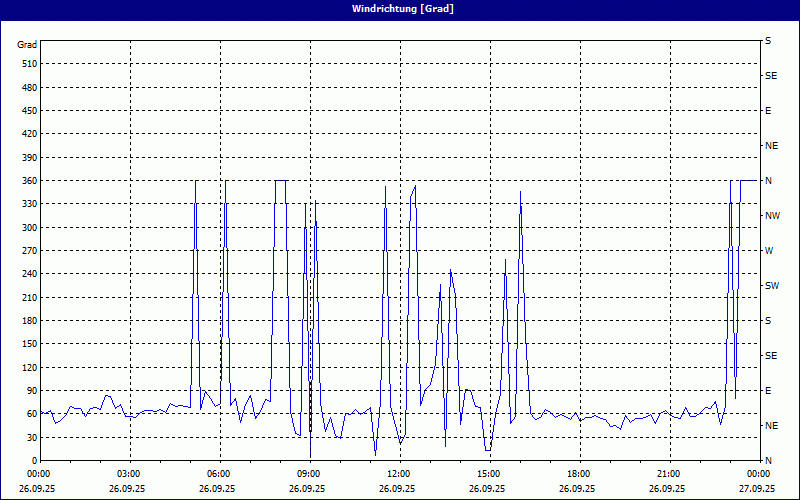Viewport: 800px width, 500px height.
Task: Click the 450 value on the y-axis
Action: pyautogui.click(x=28, y=111)
